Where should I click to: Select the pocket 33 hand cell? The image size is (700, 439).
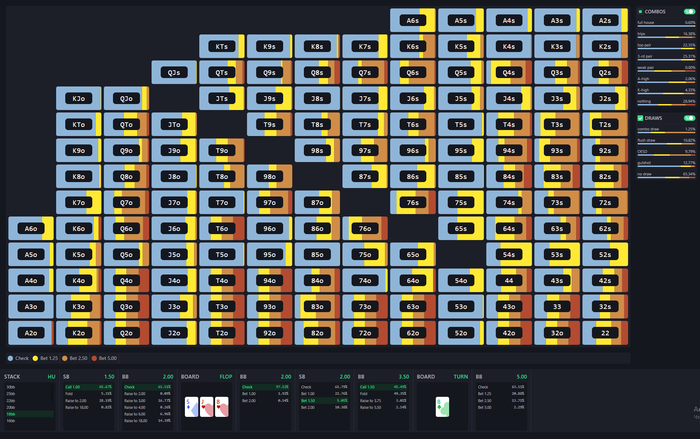(557, 306)
